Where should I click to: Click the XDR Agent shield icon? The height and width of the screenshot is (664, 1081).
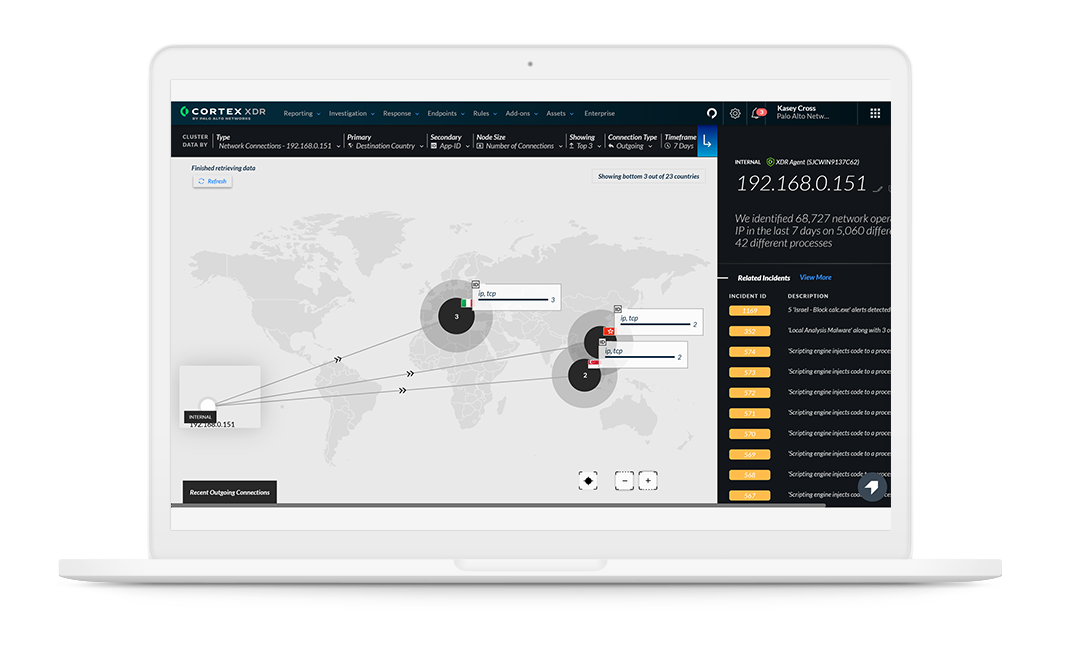click(x=770, y=160)
